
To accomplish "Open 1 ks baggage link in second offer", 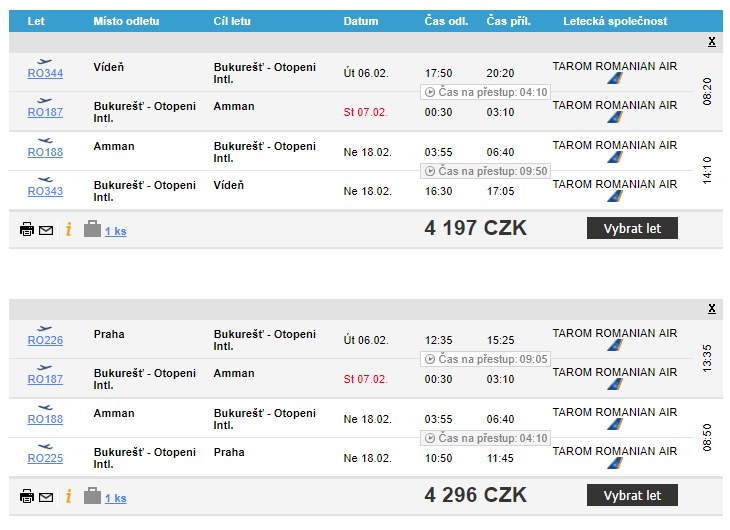I will tap(115, 498).
